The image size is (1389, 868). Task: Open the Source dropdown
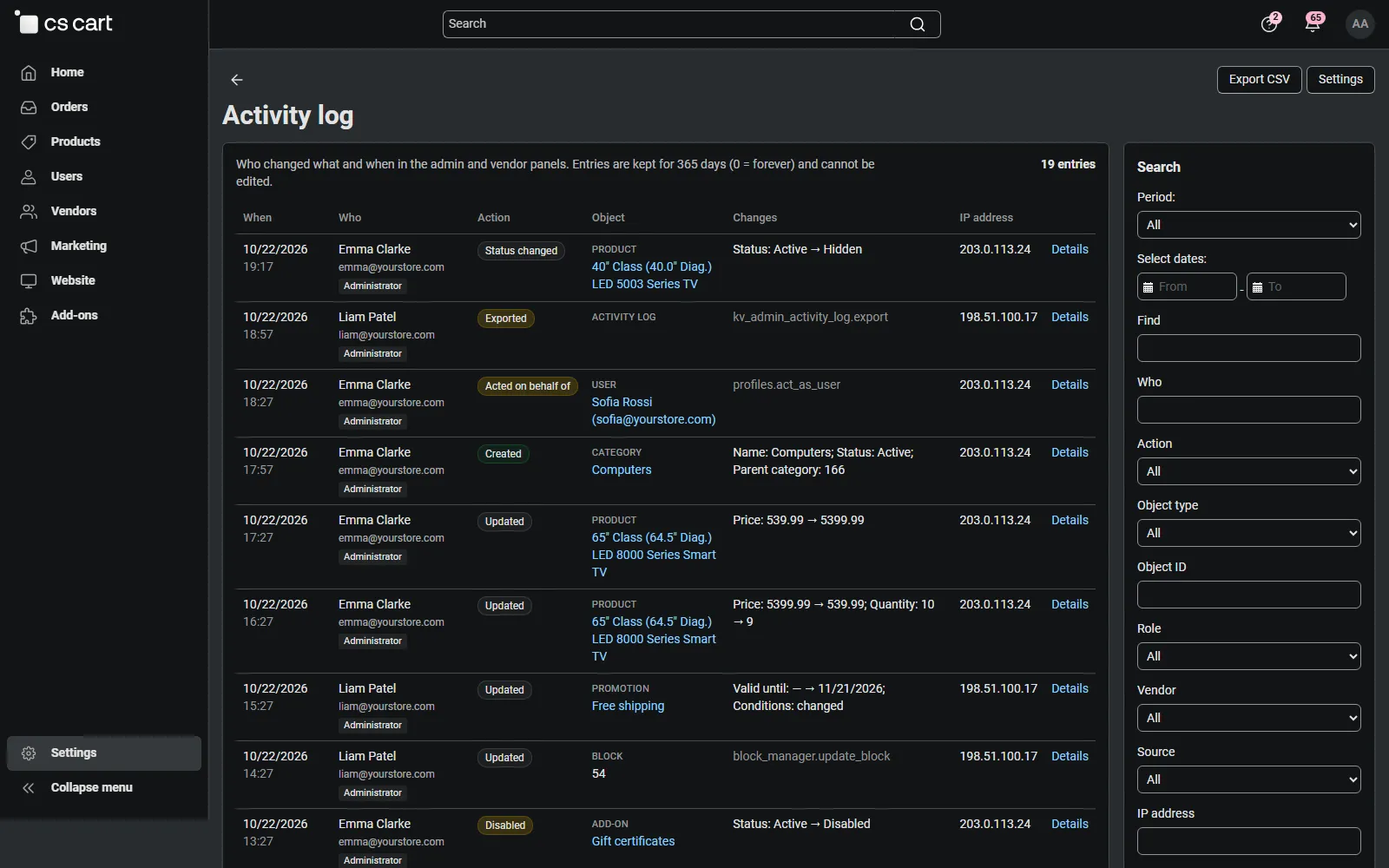coord(1248,779)
